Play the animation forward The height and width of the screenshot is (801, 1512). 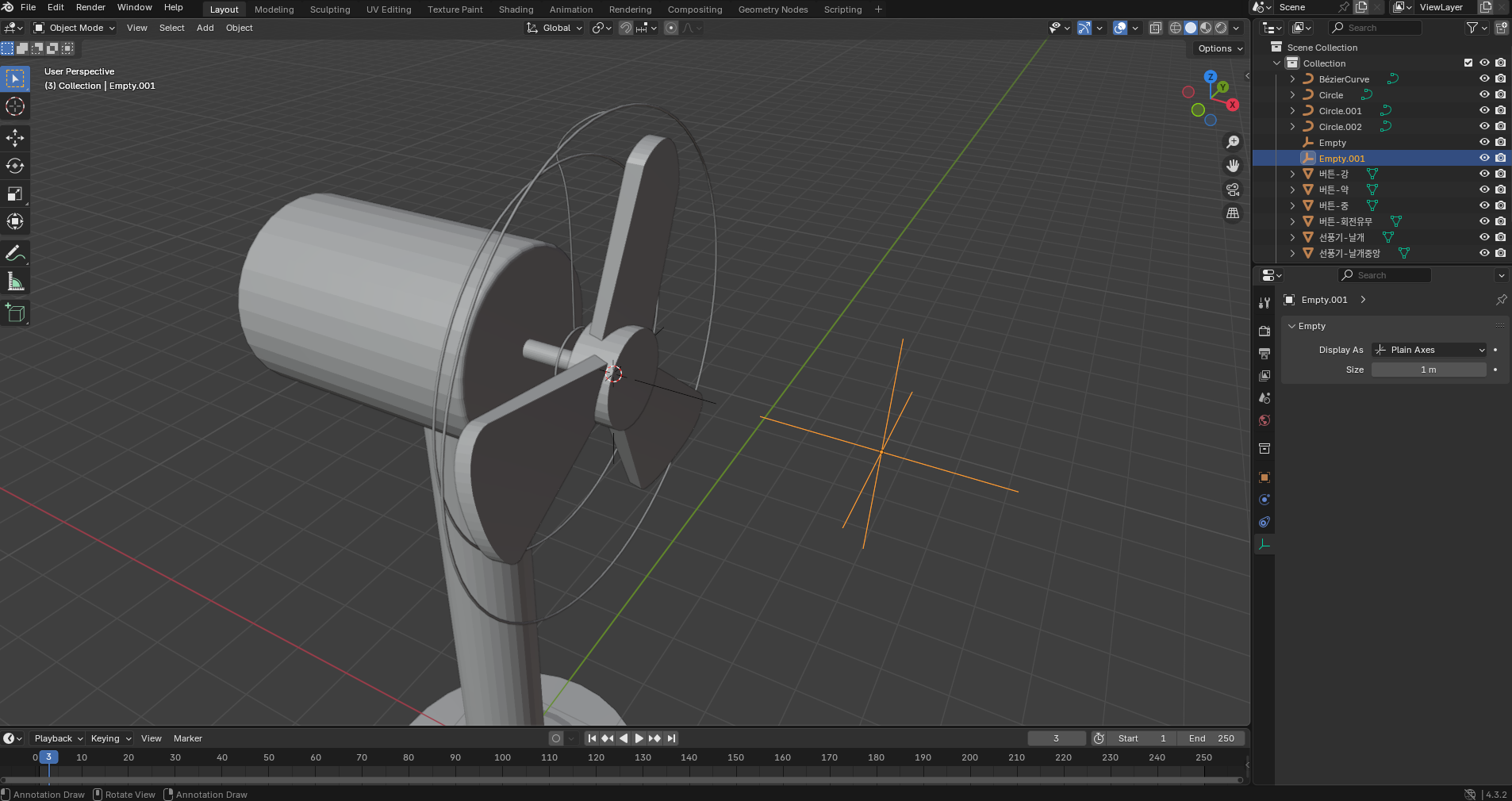[x=639, y=738]
